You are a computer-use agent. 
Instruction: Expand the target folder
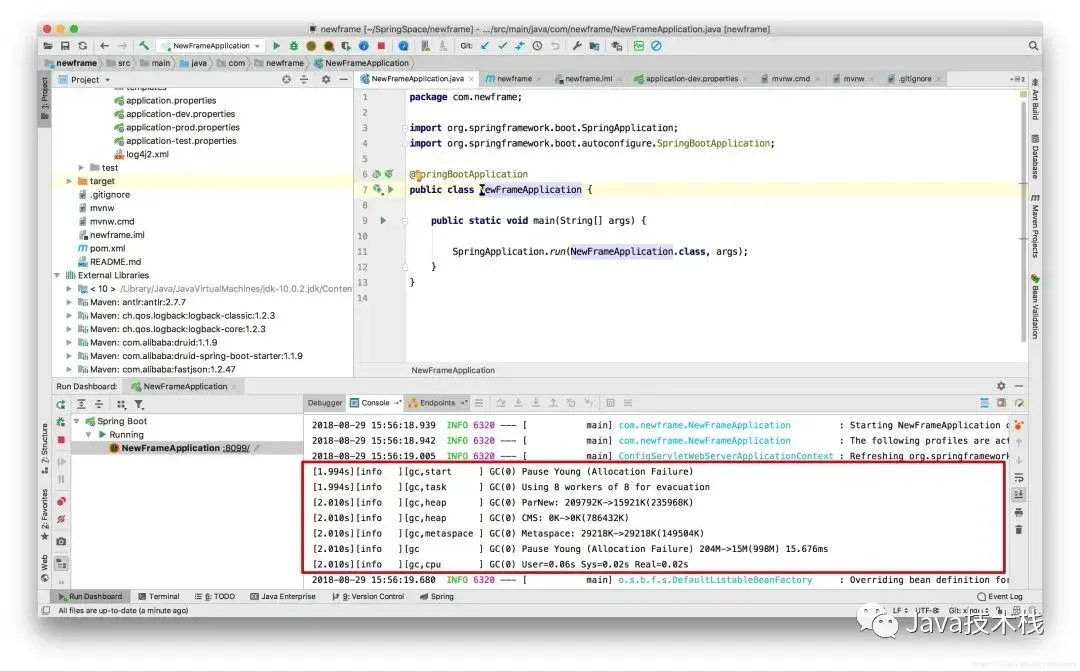[x=69, y=181]
